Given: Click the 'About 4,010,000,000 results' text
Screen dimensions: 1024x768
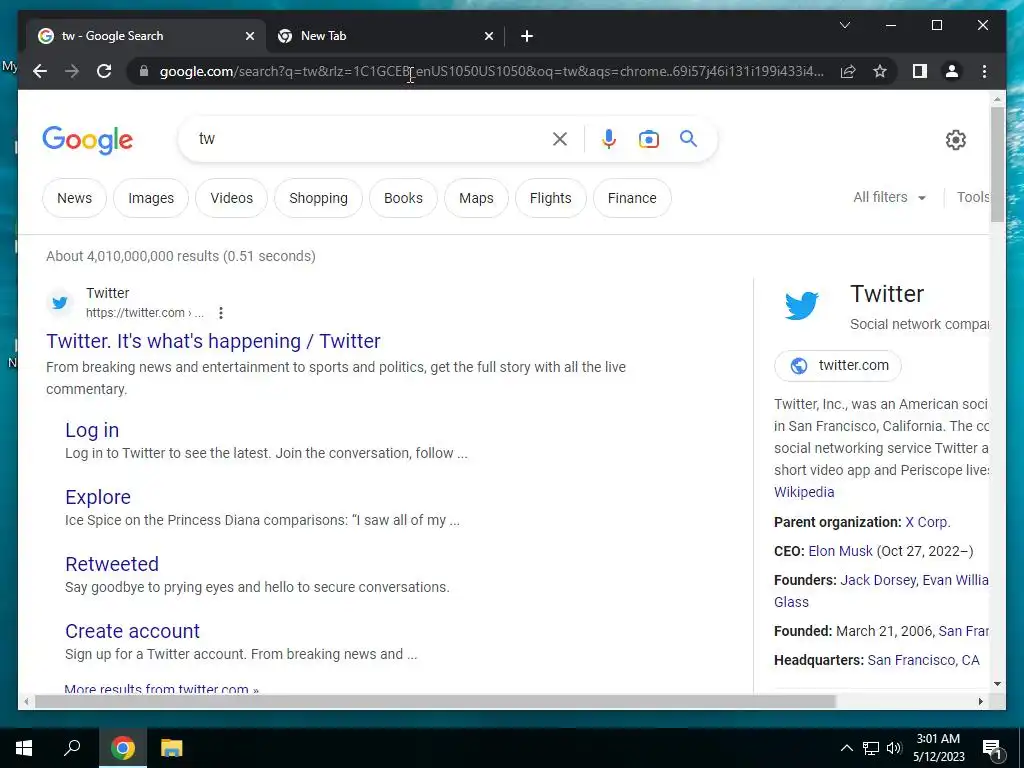Looking at the screenshot, I should click(181, 256).
